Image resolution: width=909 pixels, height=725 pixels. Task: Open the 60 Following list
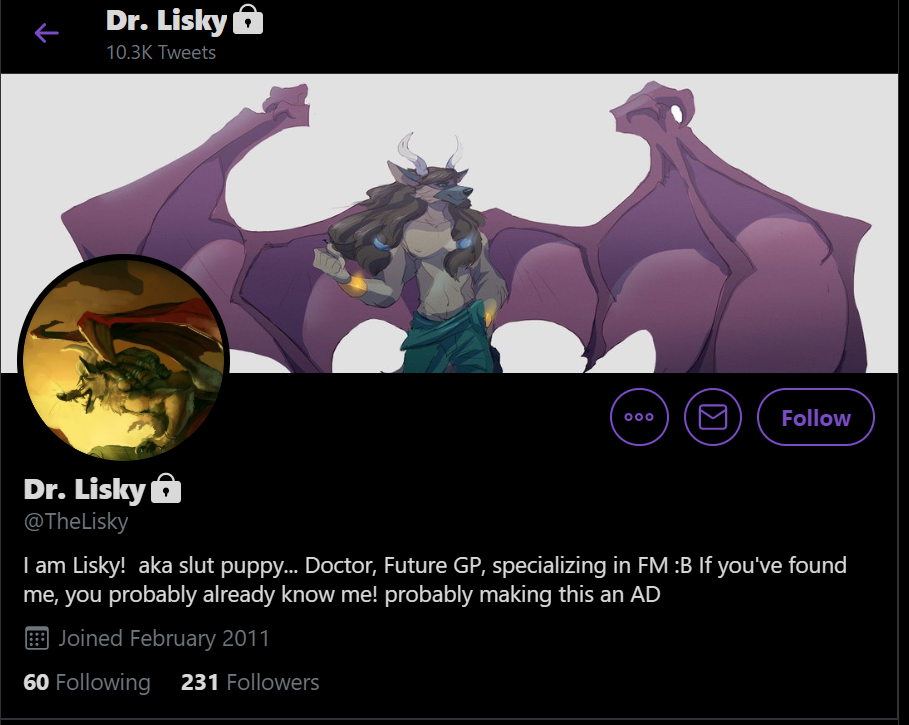[87, 682]
